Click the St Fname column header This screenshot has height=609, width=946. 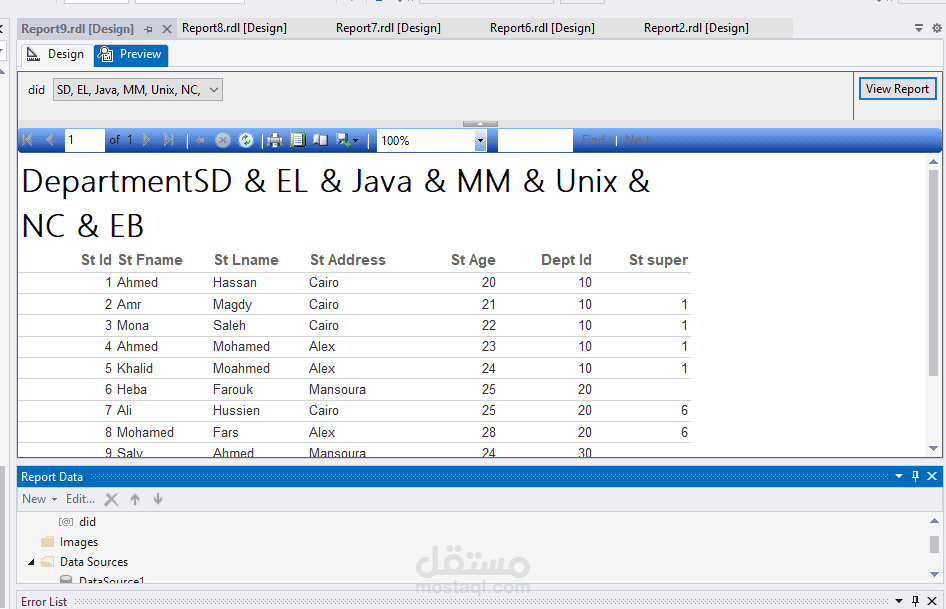coord(150,260)
